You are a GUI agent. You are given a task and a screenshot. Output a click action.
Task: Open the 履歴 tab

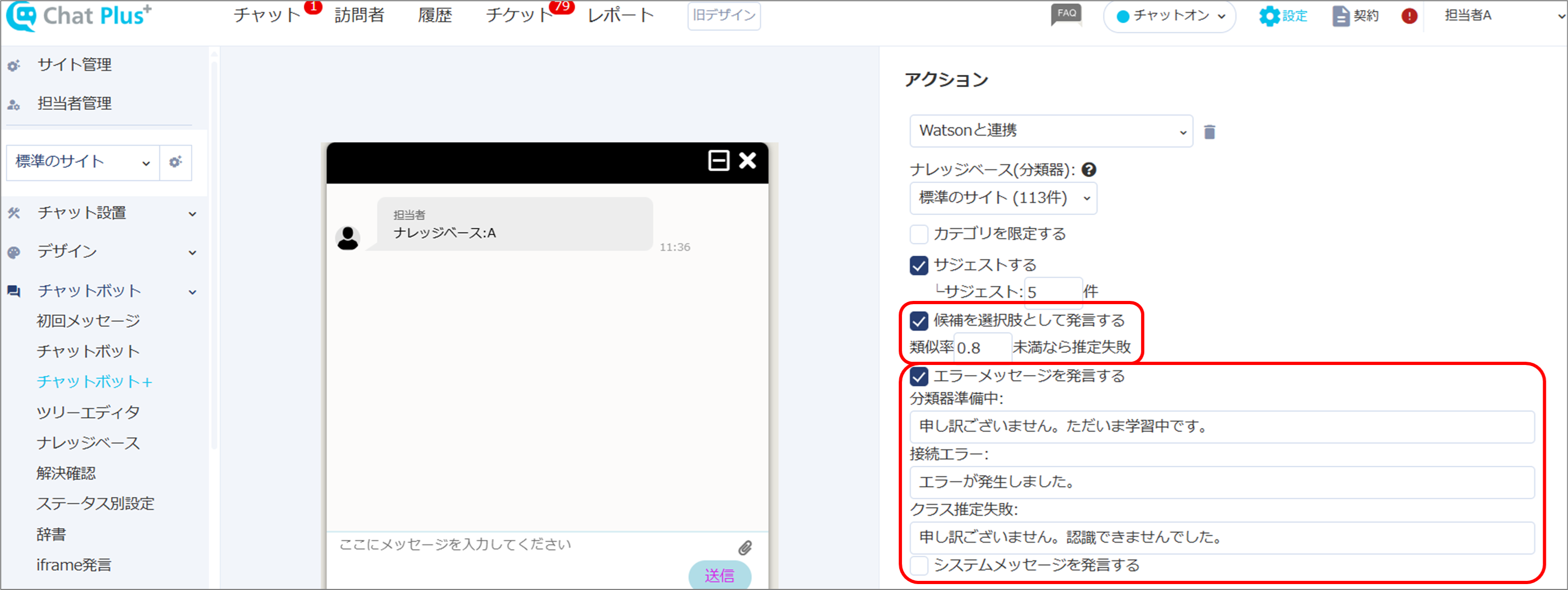(x=435, y=15)
